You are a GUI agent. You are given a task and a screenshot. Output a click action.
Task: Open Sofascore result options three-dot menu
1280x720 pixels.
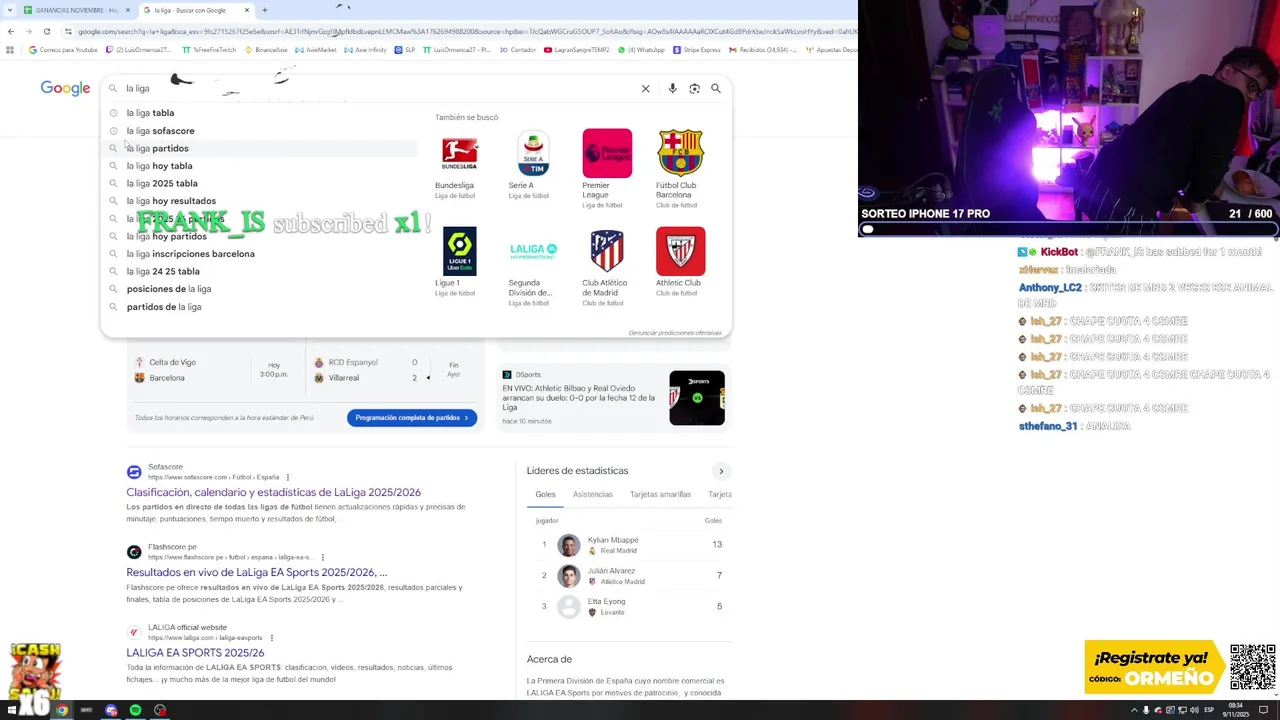pos(288,478)
